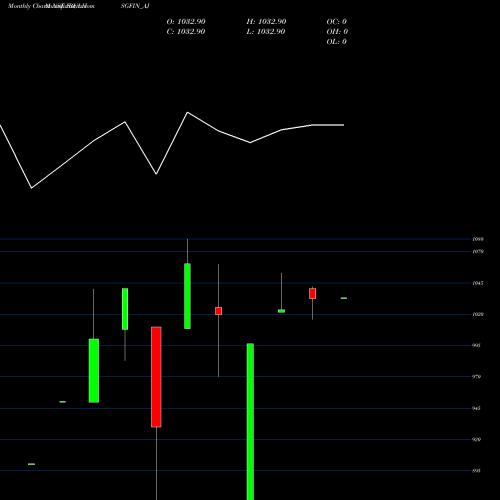
Task: Click the OL: 0 value
Action: [337, 41]
